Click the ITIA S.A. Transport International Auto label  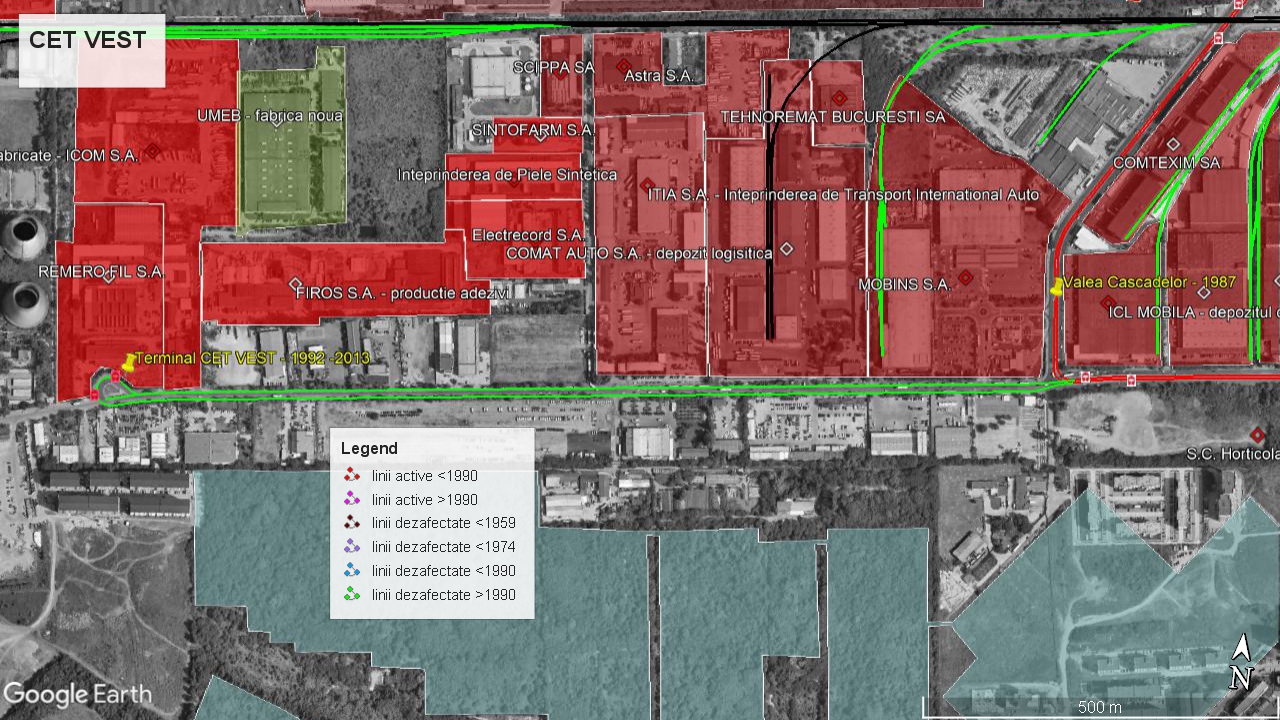click(843, 194)
